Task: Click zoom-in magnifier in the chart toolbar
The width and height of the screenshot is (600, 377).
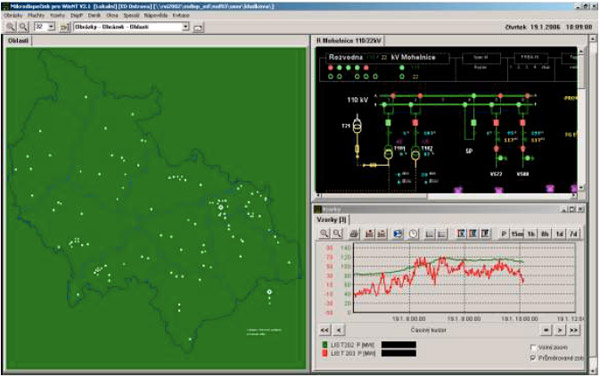Action: point(324,233)
